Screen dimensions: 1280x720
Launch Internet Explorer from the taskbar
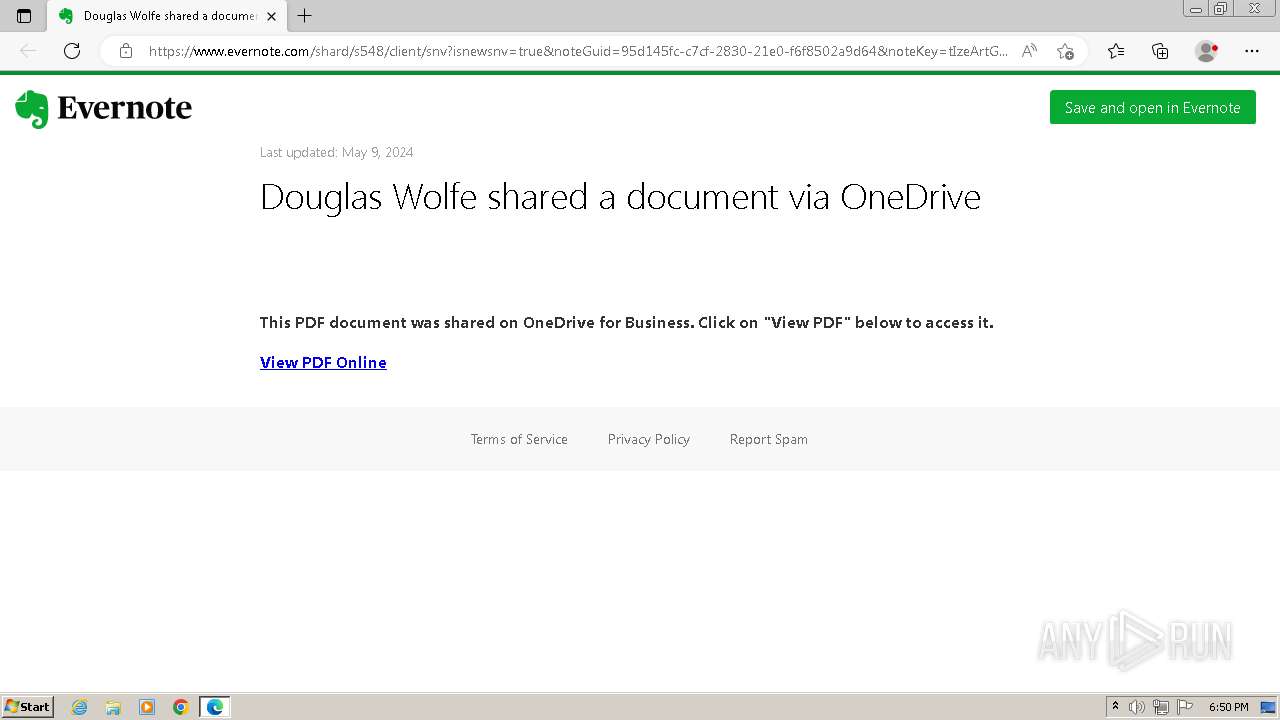coord(79,707)
